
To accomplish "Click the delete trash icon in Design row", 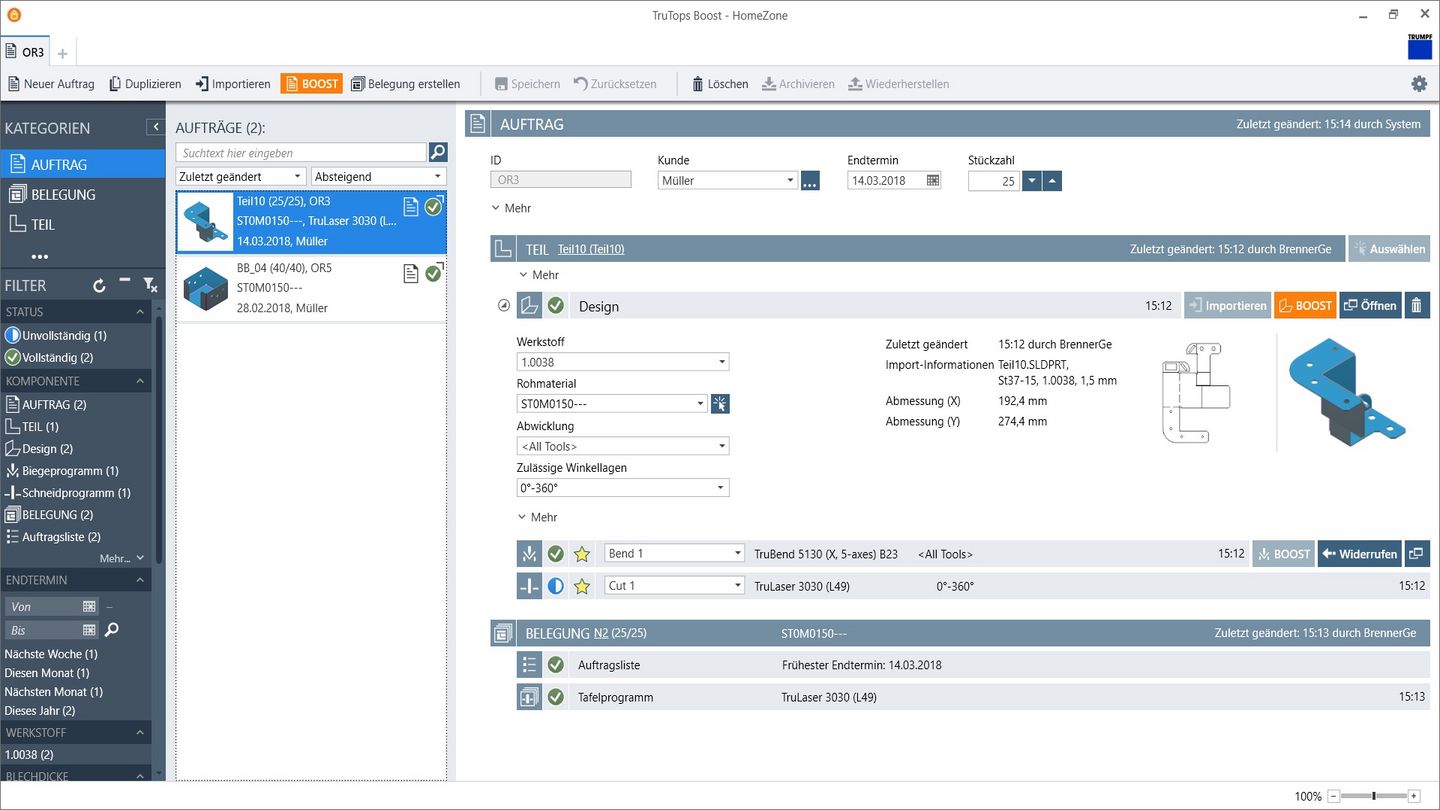I will [1416, 306].
